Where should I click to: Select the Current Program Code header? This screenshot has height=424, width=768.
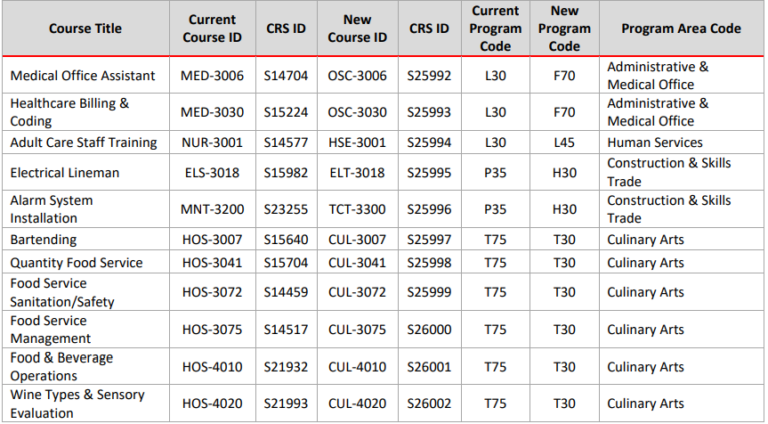pos(496,28)
